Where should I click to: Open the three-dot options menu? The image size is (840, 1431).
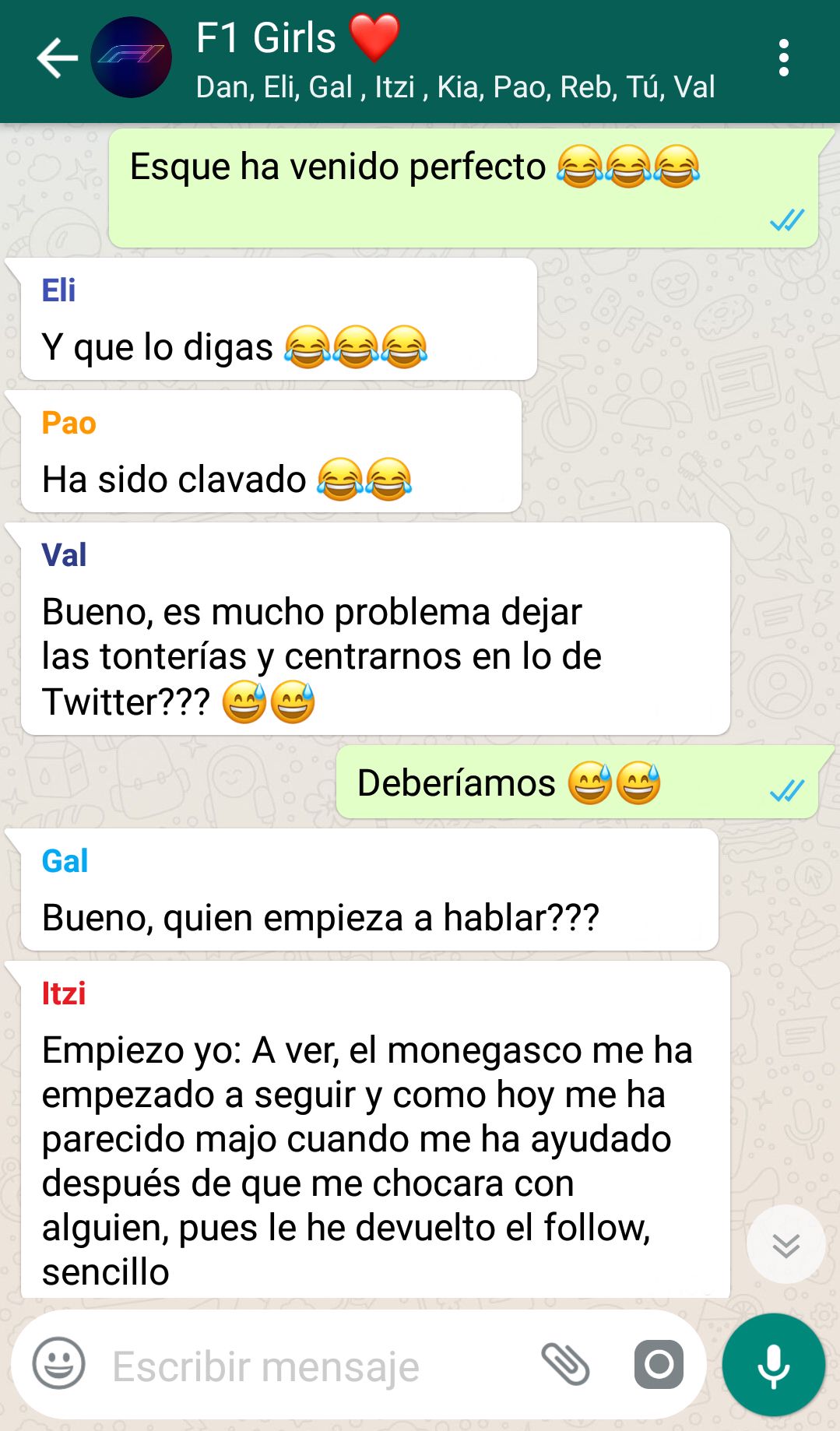[783, 58]
